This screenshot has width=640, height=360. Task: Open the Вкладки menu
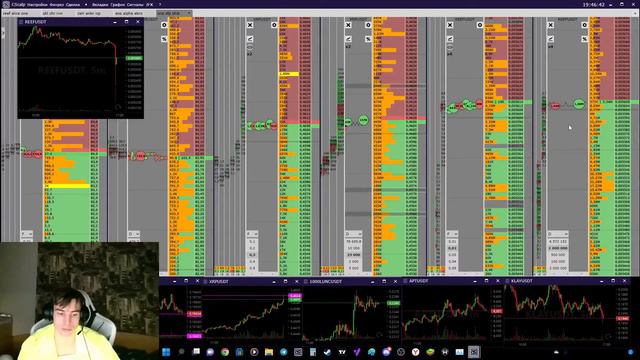[x=100, y=4]
